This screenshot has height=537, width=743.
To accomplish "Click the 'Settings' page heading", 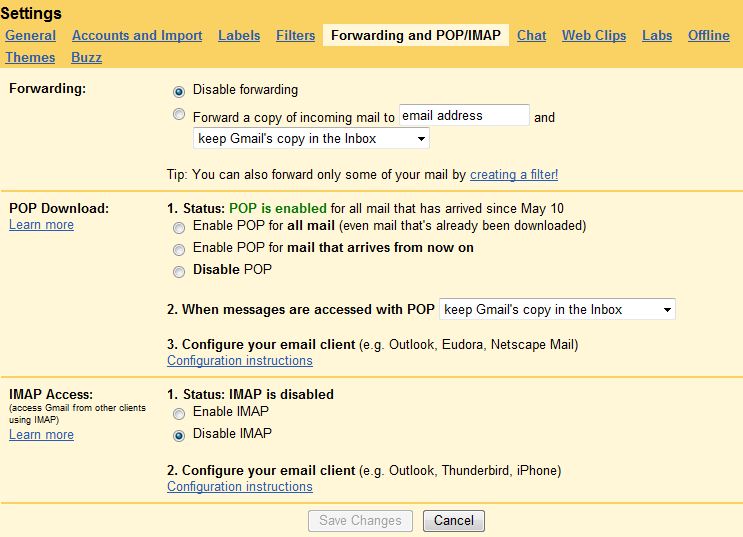I will point(31,13).
